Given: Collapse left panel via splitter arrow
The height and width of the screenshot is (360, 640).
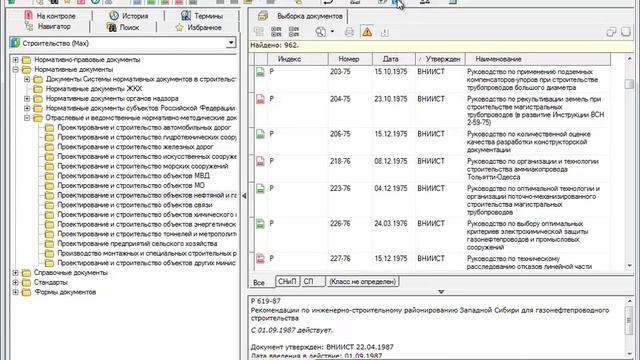Looking at the screenshot, I should [244, 196].
